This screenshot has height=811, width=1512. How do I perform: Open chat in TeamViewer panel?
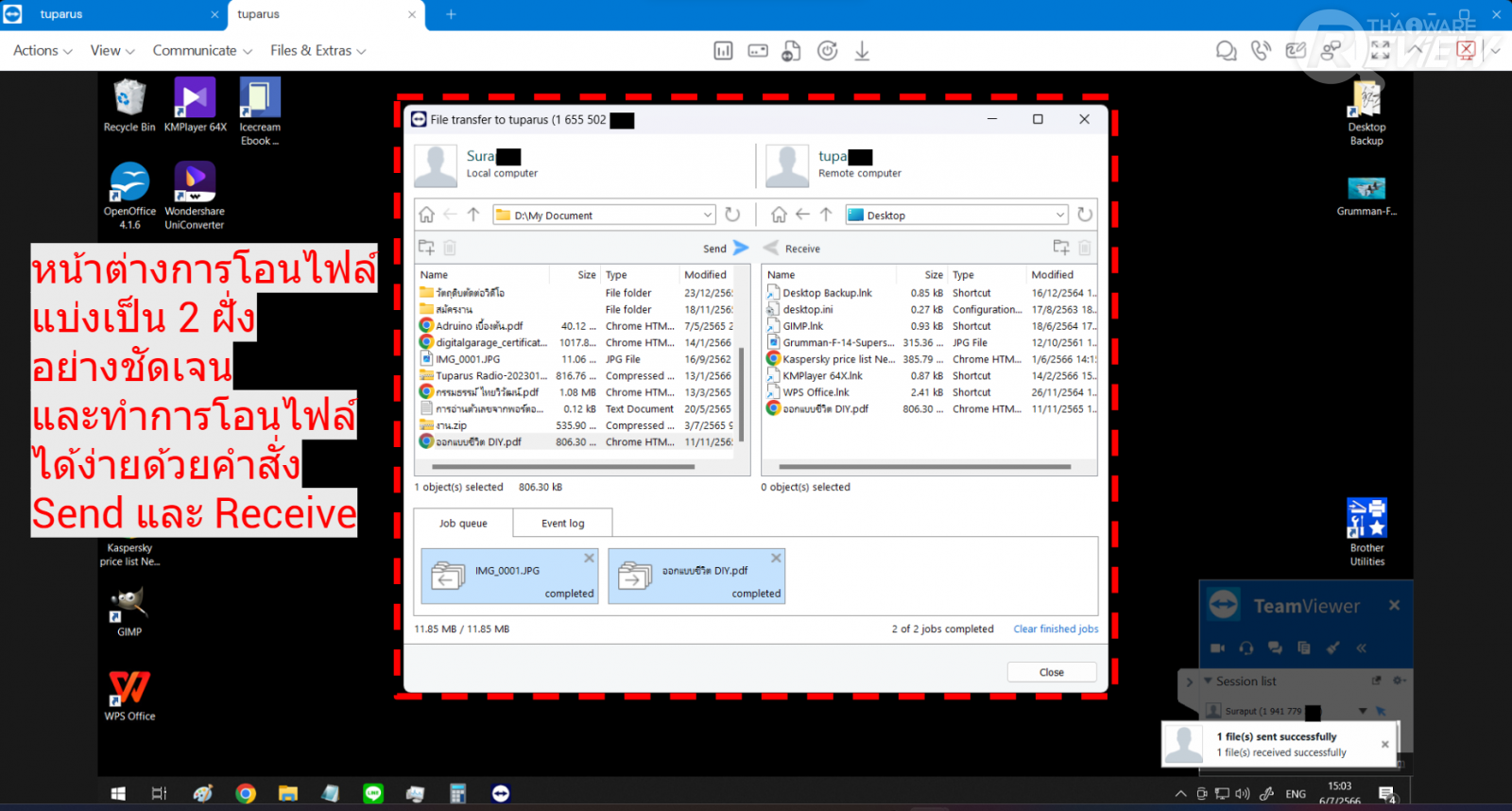[1275, 648]
